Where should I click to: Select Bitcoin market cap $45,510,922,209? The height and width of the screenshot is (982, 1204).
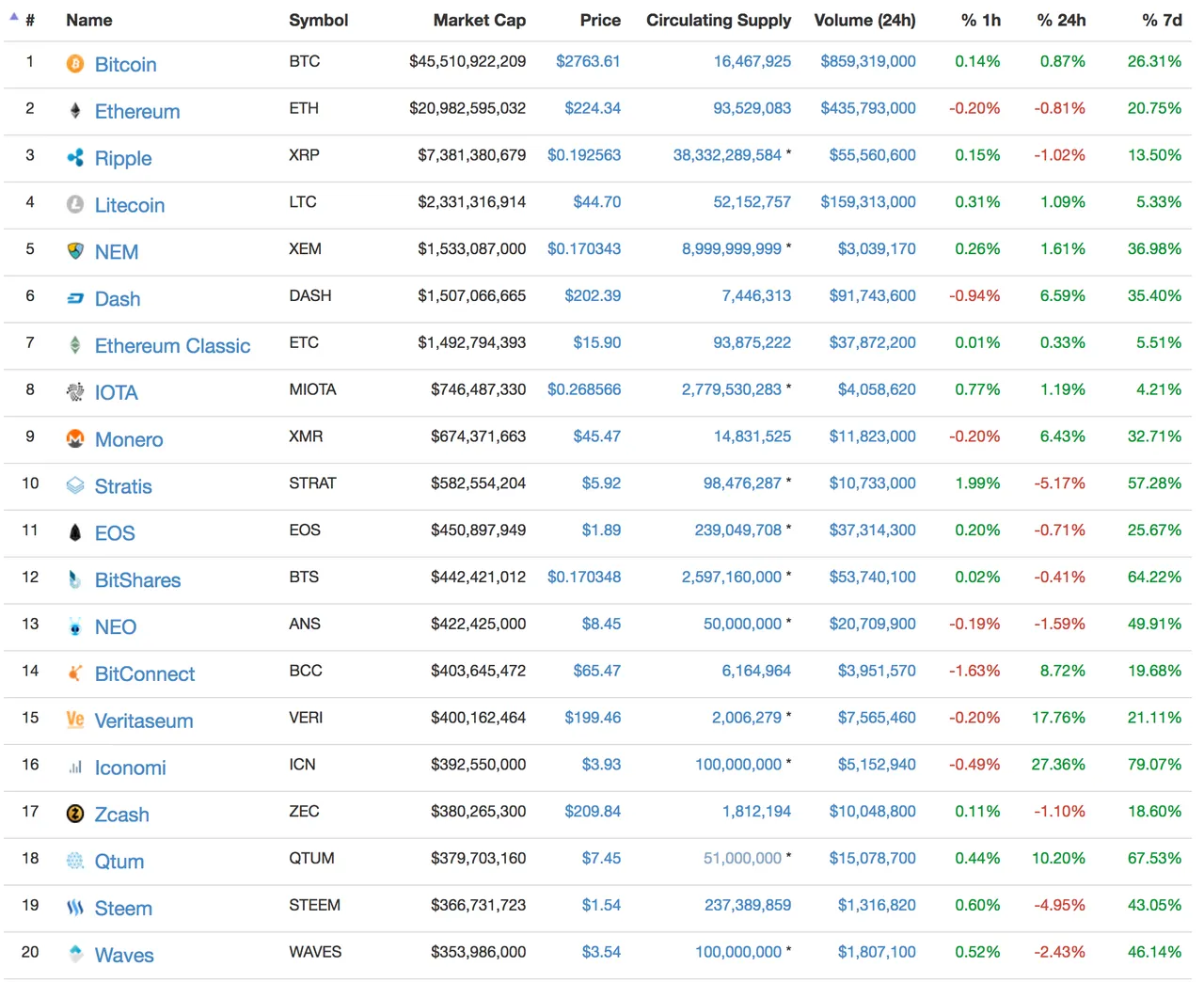pyautogui.click(x=467, y=61)
